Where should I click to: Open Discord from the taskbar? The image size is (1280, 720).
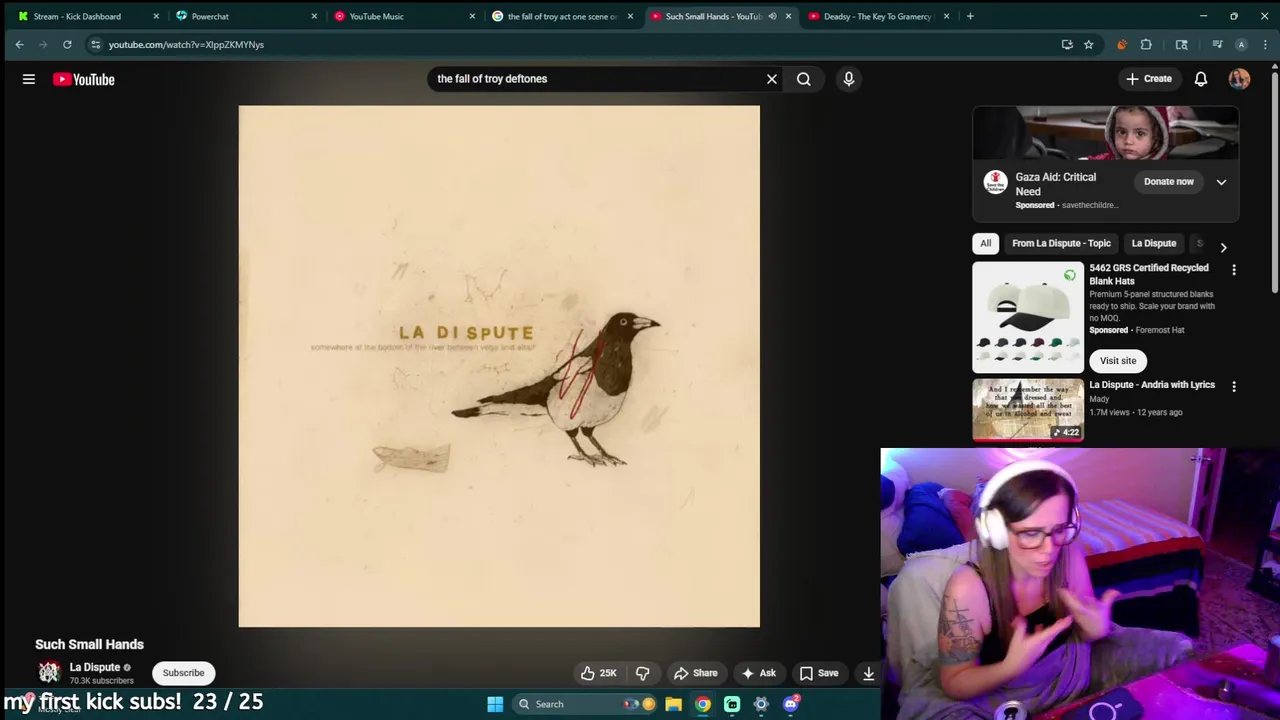coord(791,704)
